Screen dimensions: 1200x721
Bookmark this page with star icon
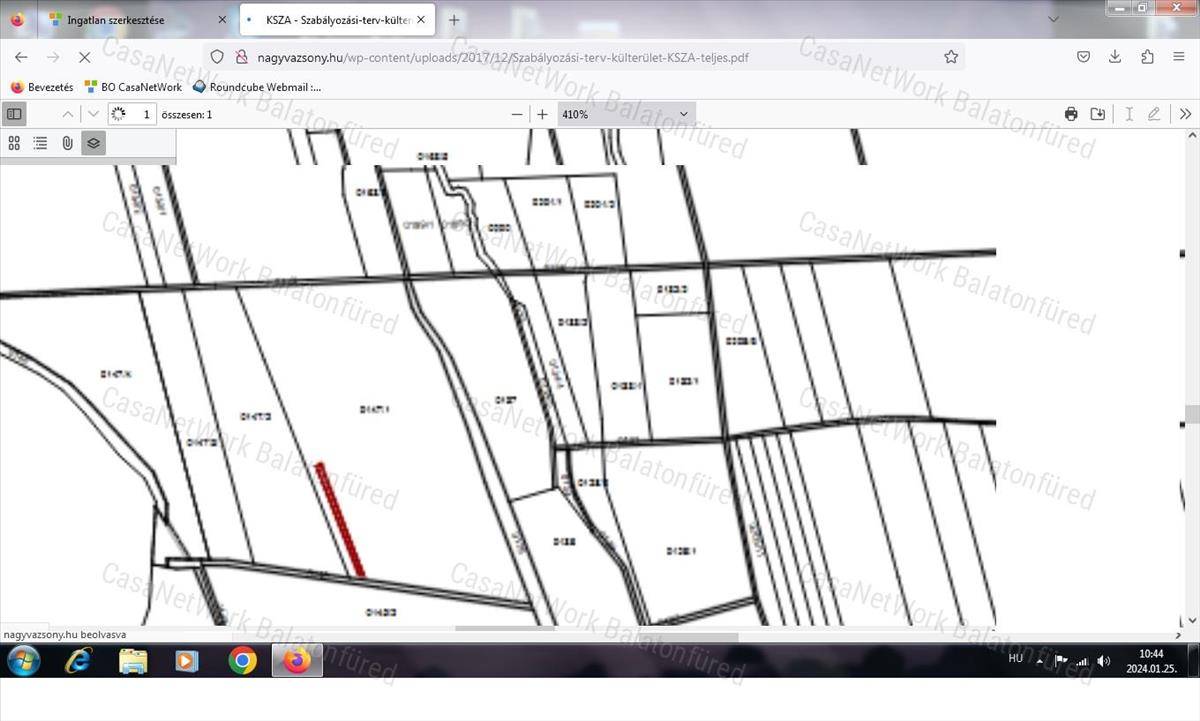click(951, 57)
